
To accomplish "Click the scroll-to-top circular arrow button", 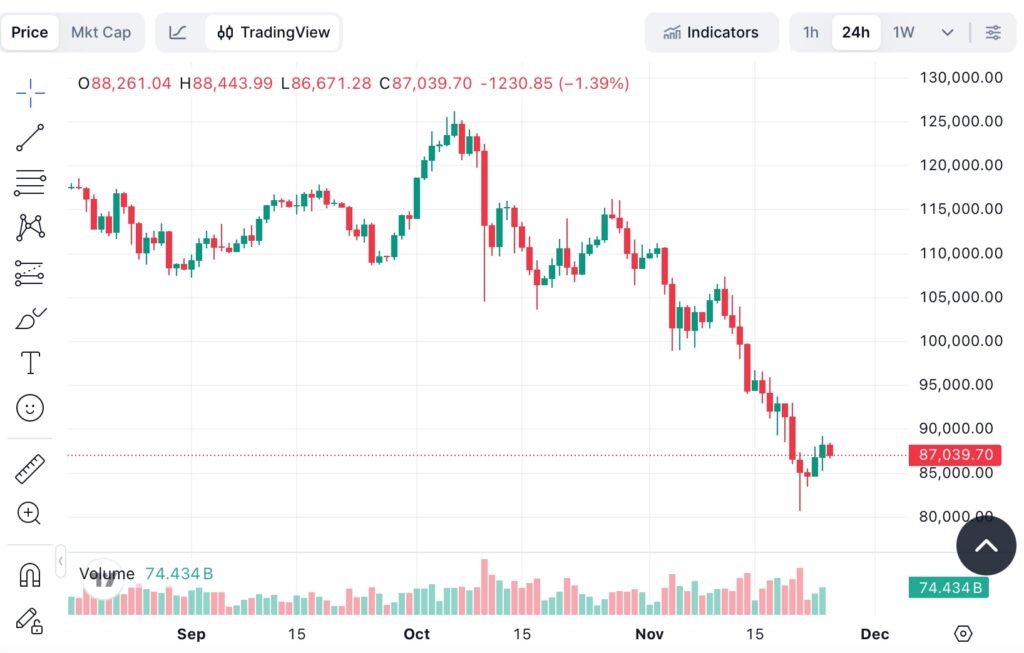I will pyautogui.click(x=986, y=546).
